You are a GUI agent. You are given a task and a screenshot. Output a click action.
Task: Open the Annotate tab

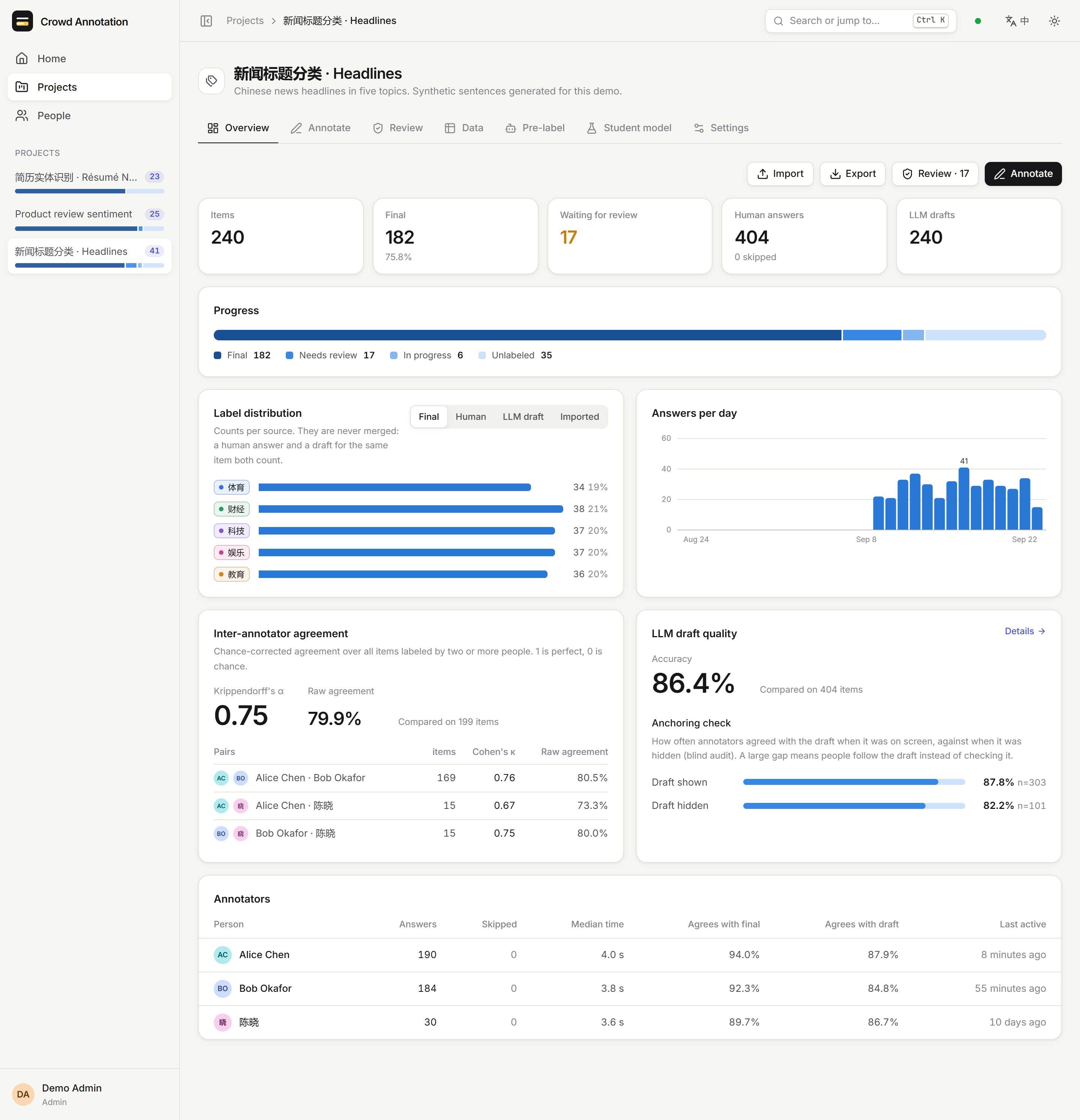[320, 128]
